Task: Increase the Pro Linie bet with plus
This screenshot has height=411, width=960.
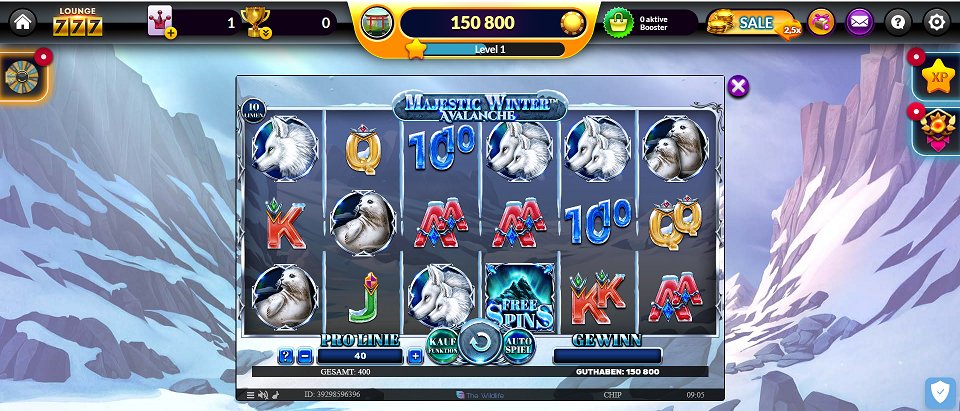Action: pyautogui.click(x=415, y=356)
